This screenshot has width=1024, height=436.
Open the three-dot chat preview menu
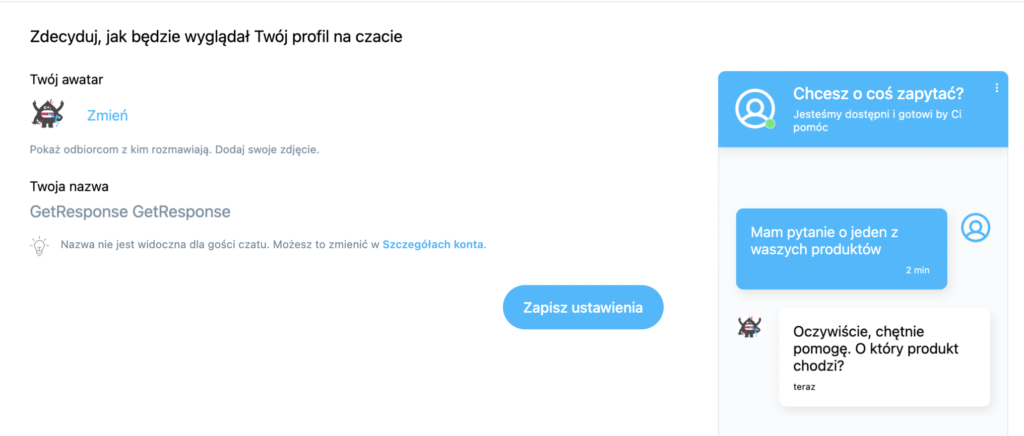(997, 88)
